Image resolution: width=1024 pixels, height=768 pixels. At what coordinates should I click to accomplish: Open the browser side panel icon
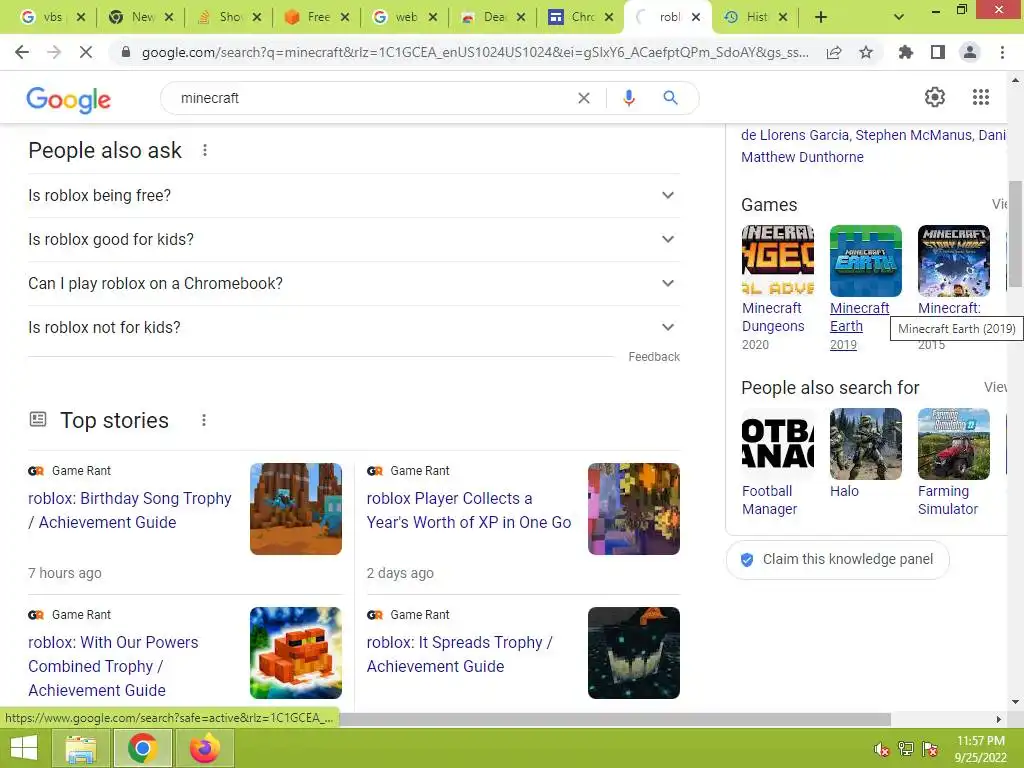[x=938, y=52]
